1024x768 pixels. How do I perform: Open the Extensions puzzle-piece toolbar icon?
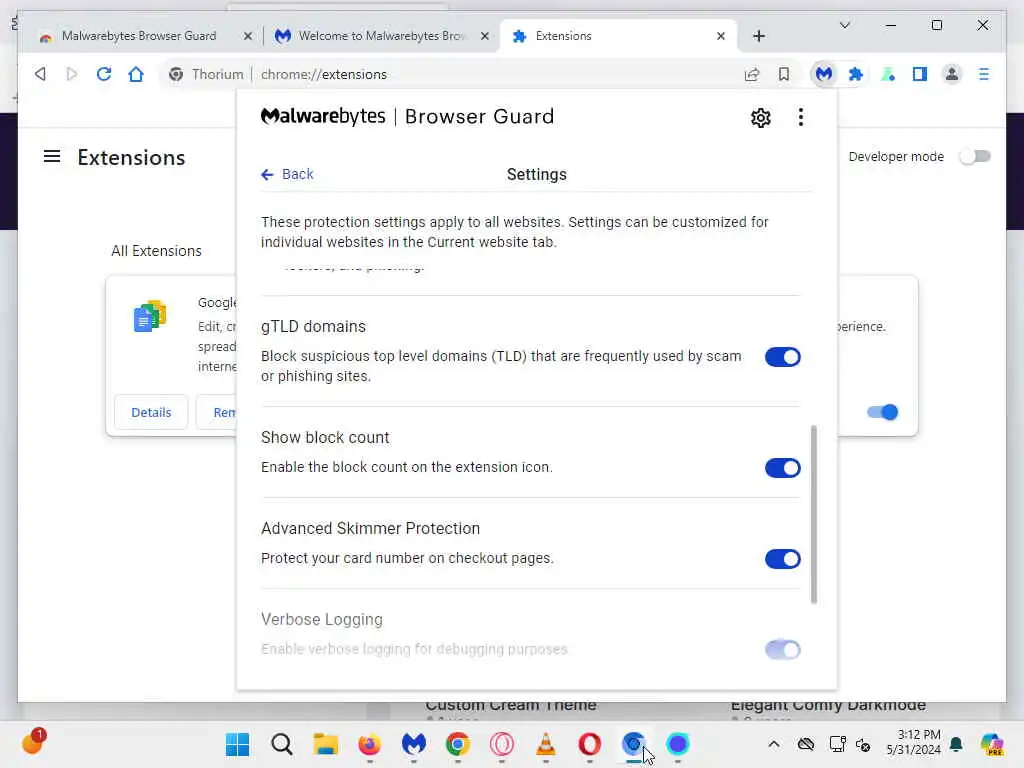(856, 74)
